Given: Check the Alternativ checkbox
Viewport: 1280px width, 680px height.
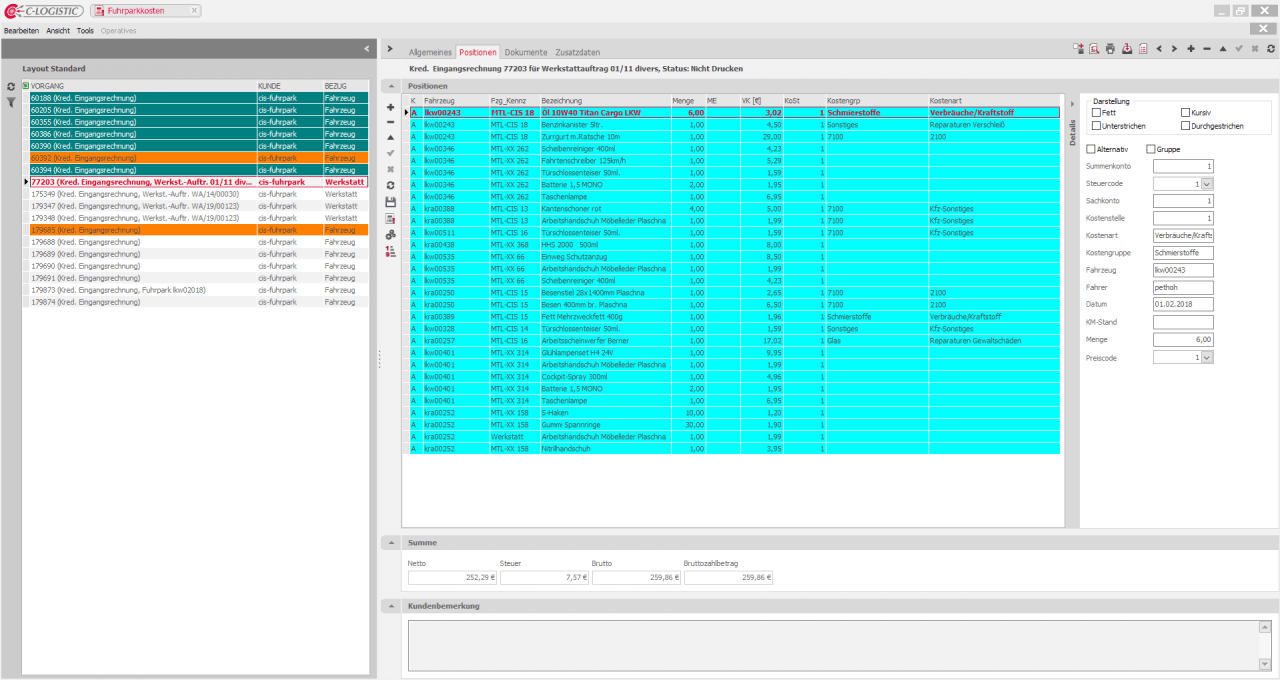Looking at the screenshot, I should 1091,149.
